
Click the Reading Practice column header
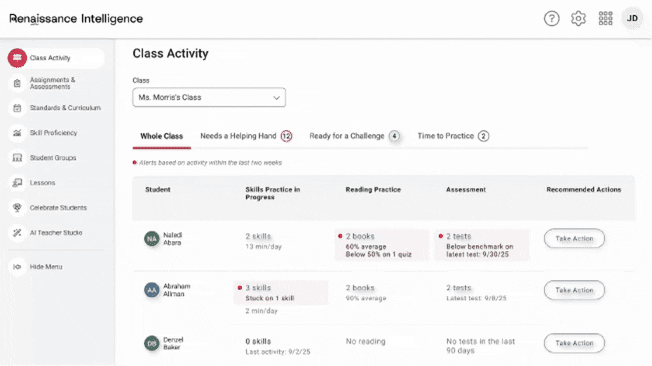click(x=373, y=190)
